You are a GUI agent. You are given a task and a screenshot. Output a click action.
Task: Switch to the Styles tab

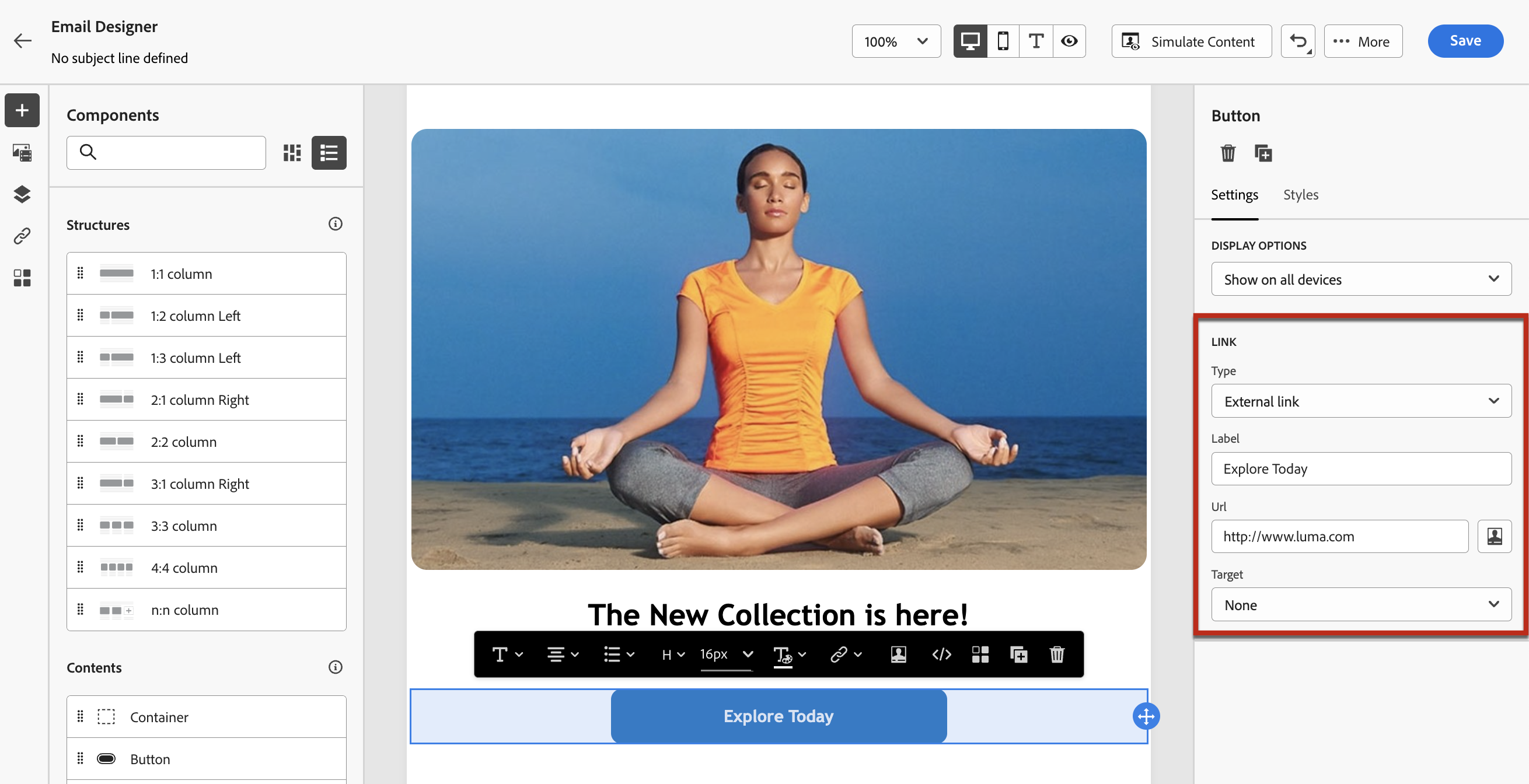[1300, 195]
